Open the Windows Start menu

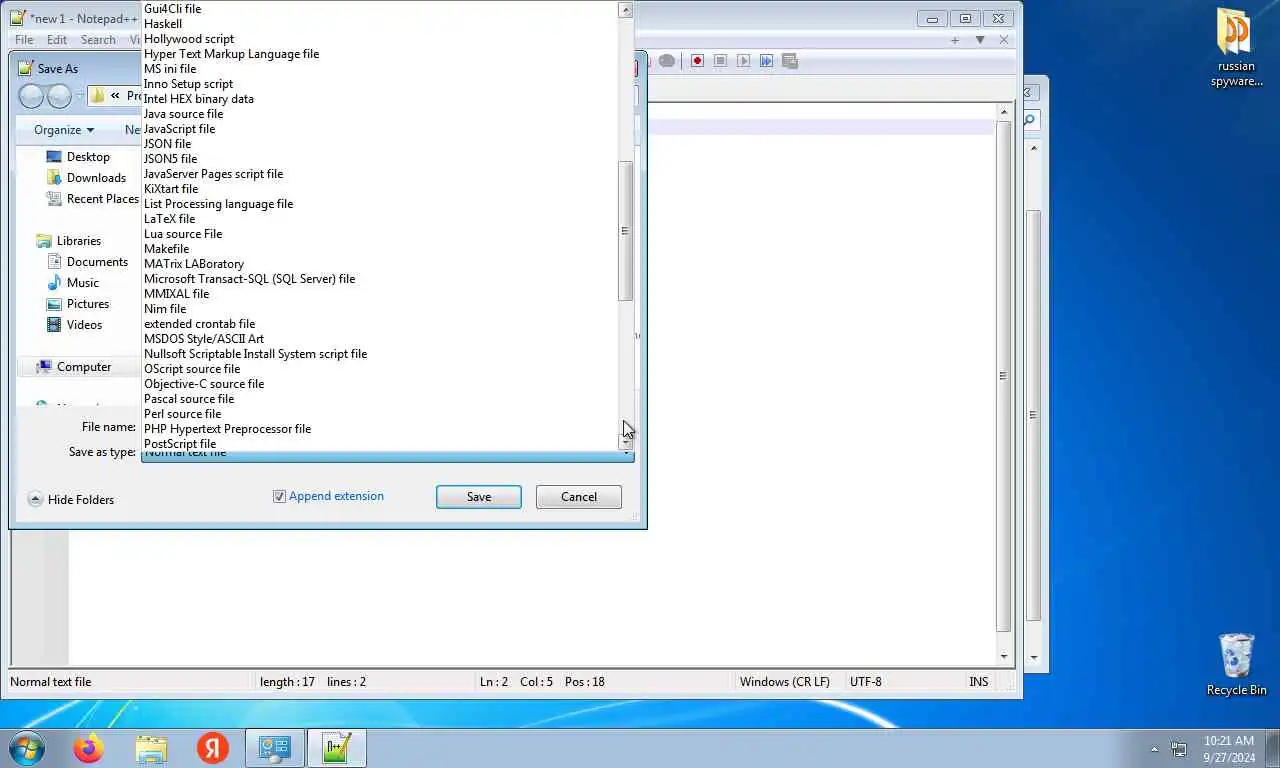(x=27, y=748)
